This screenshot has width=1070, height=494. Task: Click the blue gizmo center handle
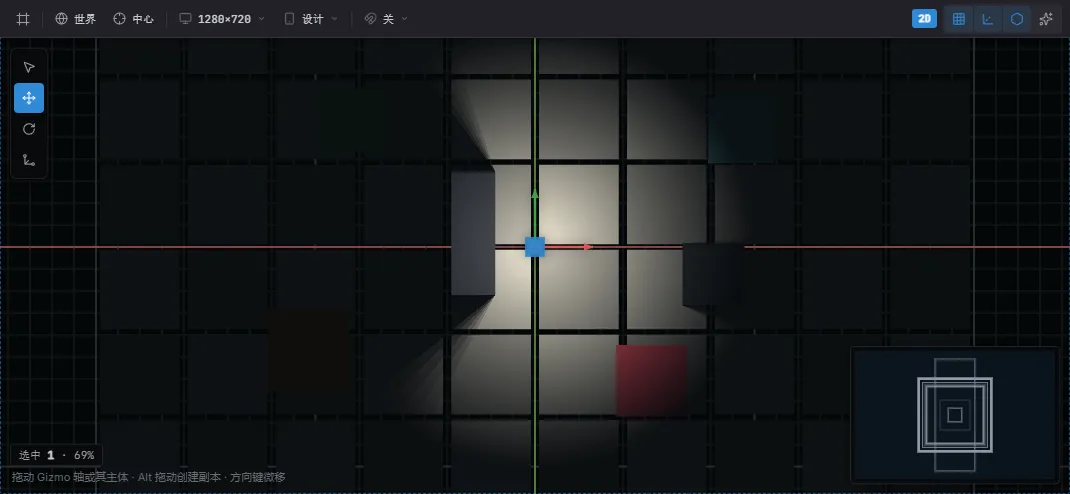[x=534, y=246]
